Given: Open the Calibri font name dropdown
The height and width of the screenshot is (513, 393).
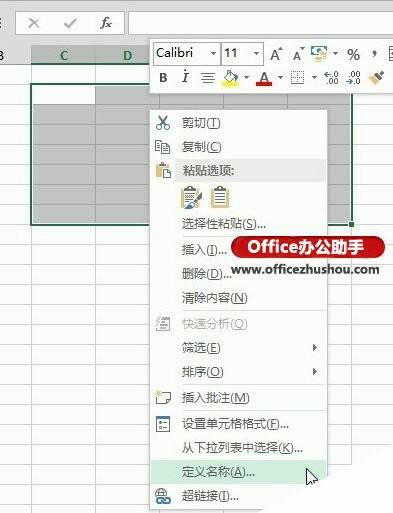Looking at the screenshot, I should 213,53.
